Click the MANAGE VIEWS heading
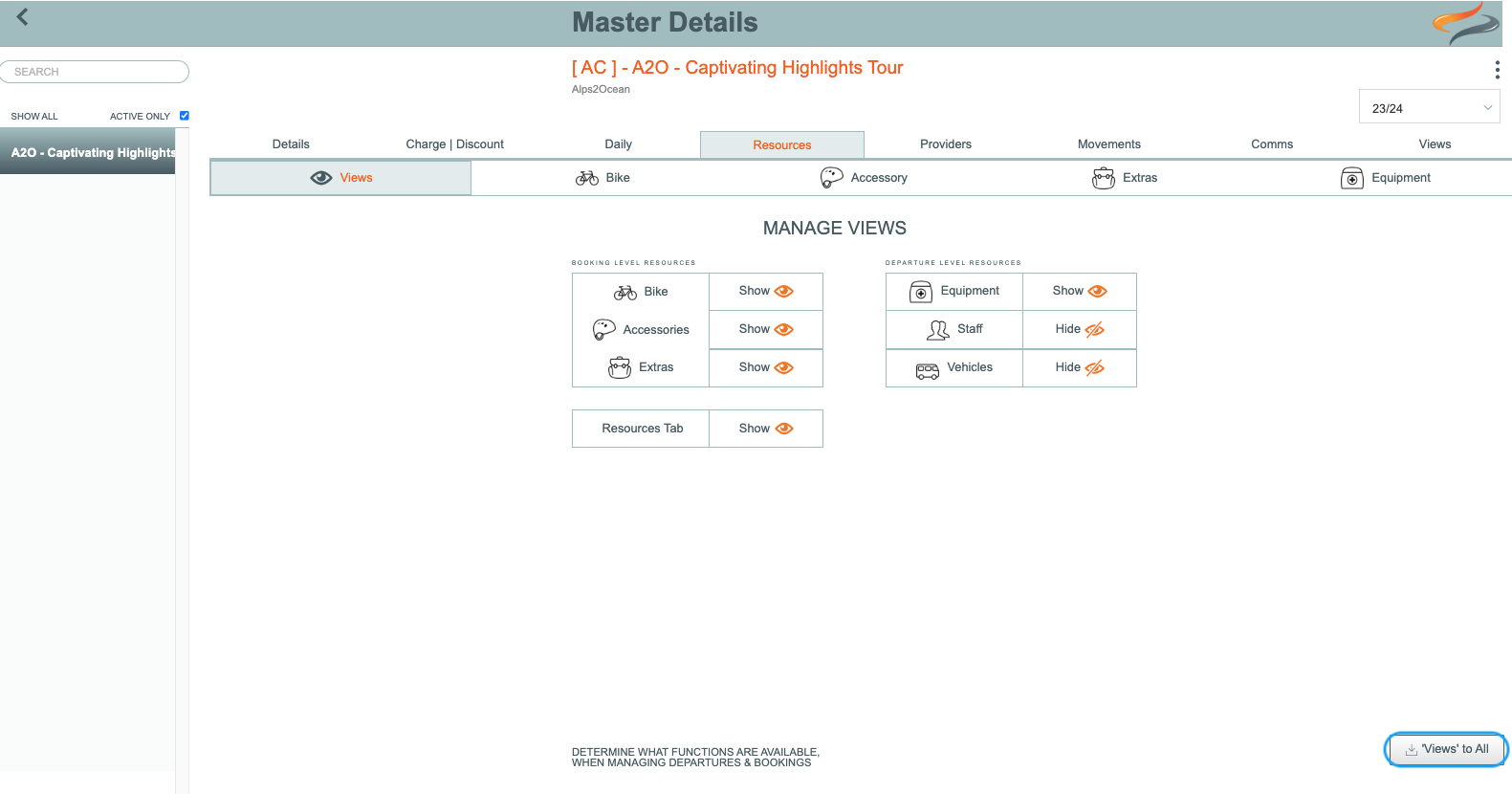Screen dimensions: 1512x794 [835, 229]
